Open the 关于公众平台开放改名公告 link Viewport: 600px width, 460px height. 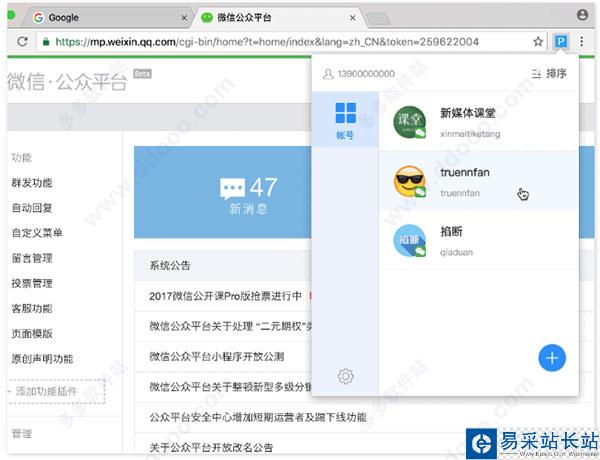pyautogui.click(x=211, y=447)
